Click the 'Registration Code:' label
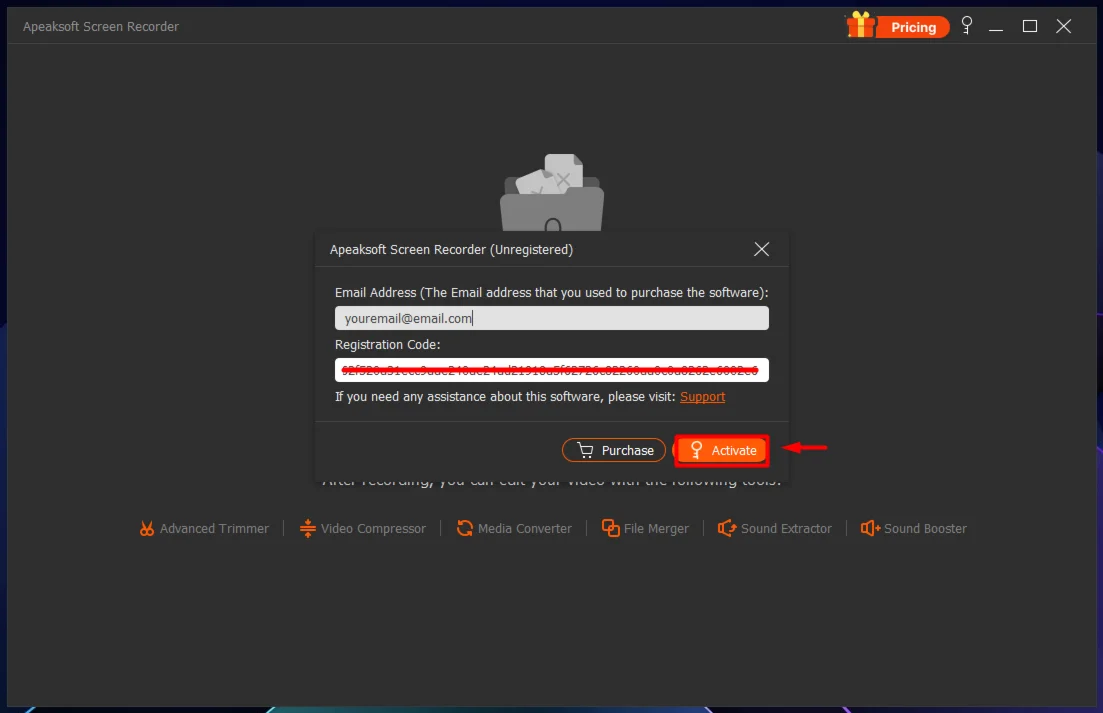Image resolution: width=1103 pixels, height=713 pixels. (x=388, y=345)
